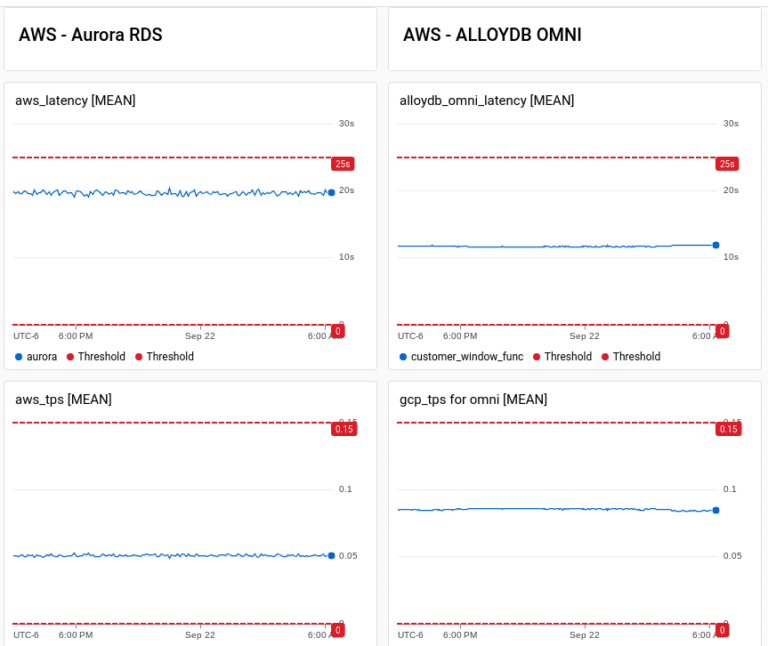Click the latest data point in alloydb_omni_latency chart
This screenshot has width=768, height=646.
(x=716, y=245)
